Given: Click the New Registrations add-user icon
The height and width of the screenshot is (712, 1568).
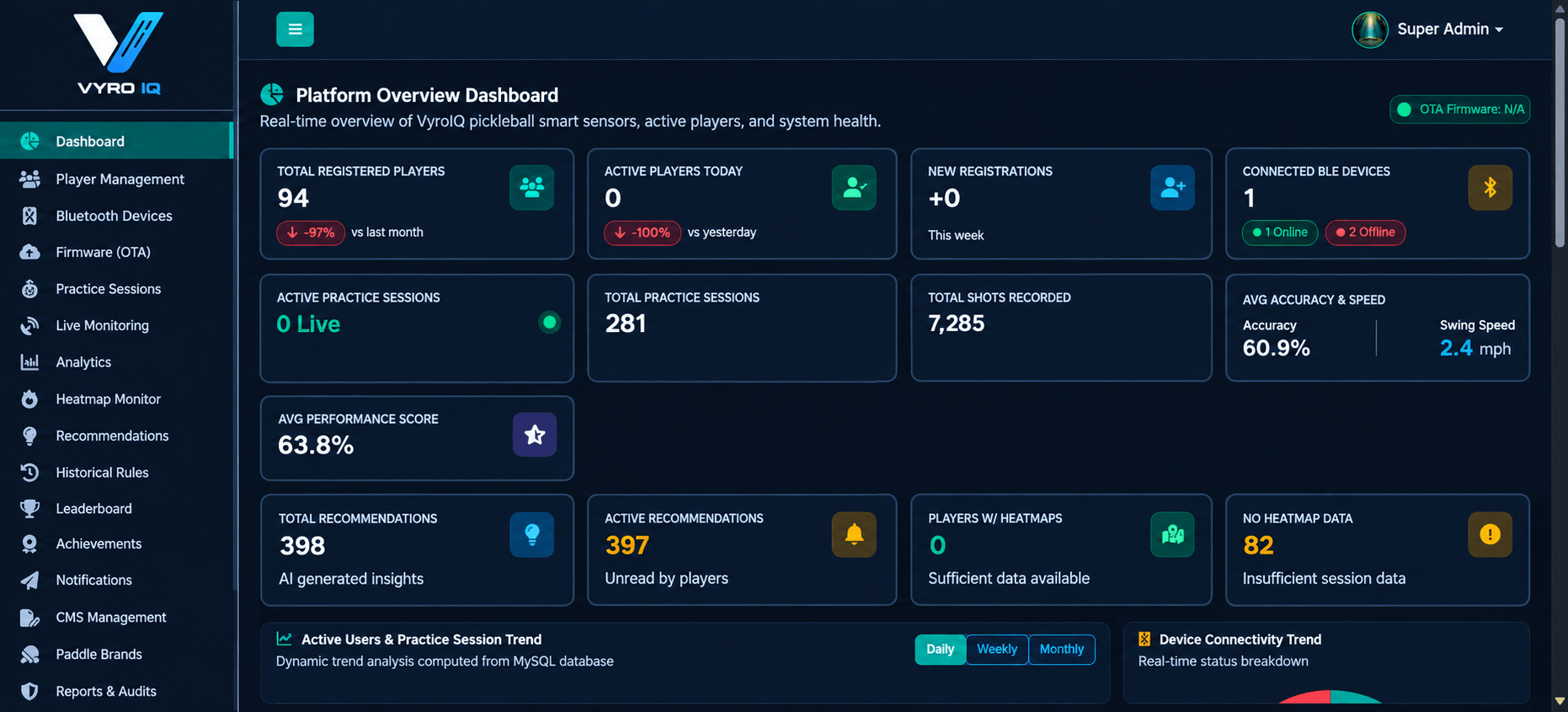Looking at the screenshot, I should point(1172,188).
